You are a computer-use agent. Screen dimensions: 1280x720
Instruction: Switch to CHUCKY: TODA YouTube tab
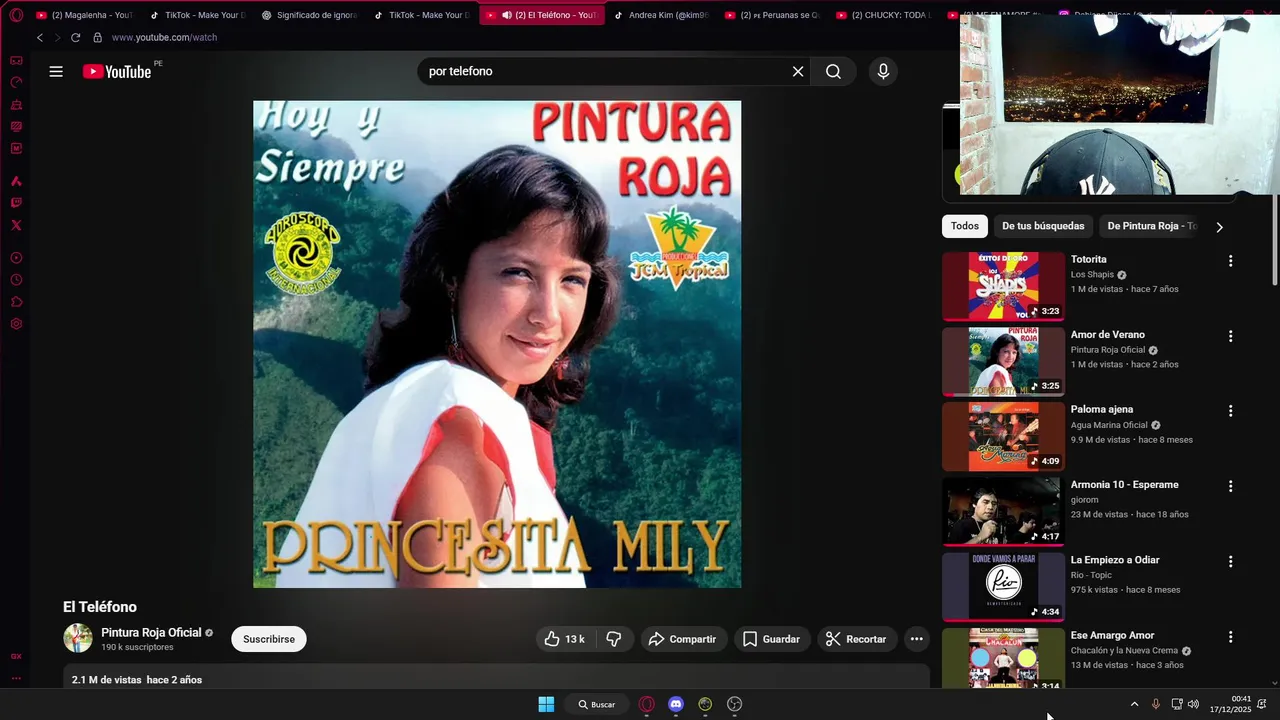click(x=884, y=15)
